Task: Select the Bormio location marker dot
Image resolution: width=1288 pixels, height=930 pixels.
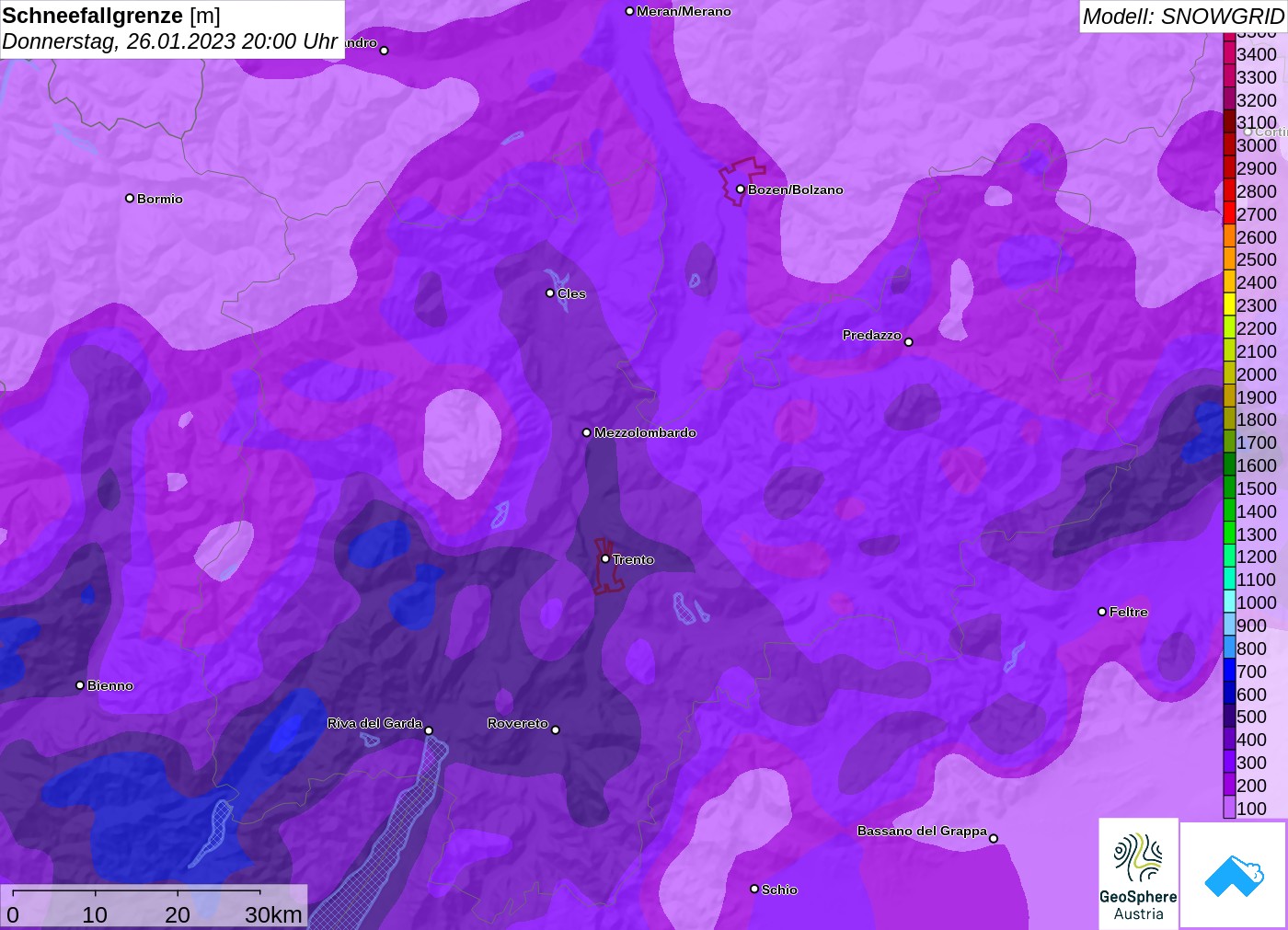Action: 130,198
